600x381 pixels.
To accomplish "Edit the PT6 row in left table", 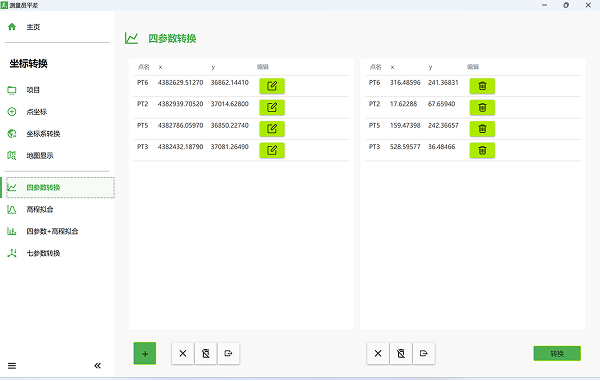I will tap(272, 86).
